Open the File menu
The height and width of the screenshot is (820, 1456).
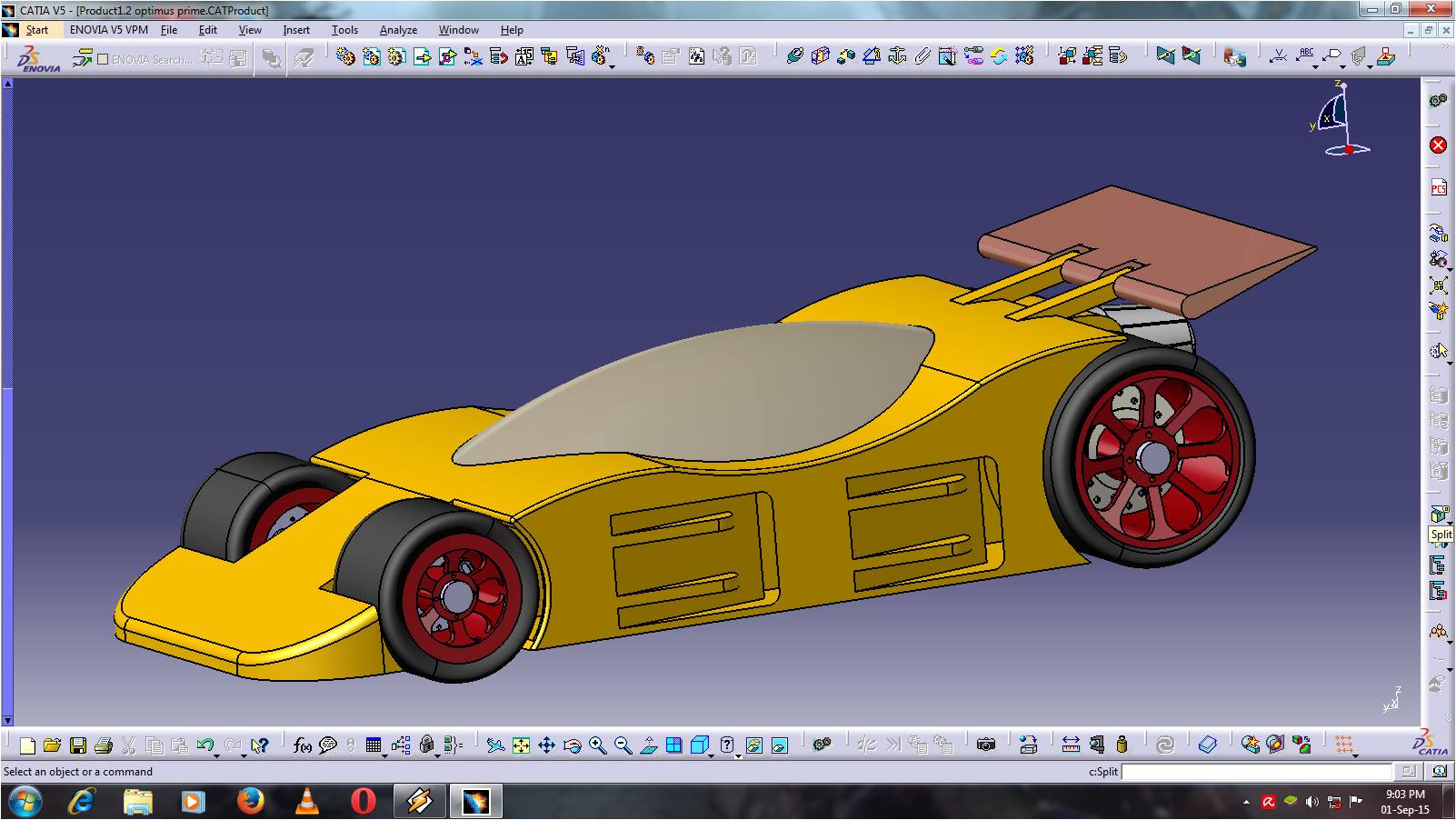pos(169,29)
